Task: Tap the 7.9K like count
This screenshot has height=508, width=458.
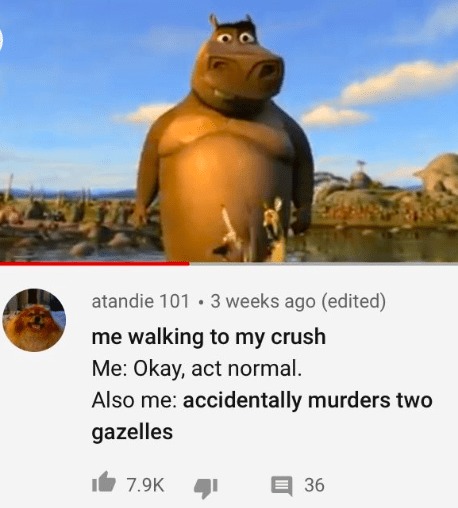Action: point(145,485)
